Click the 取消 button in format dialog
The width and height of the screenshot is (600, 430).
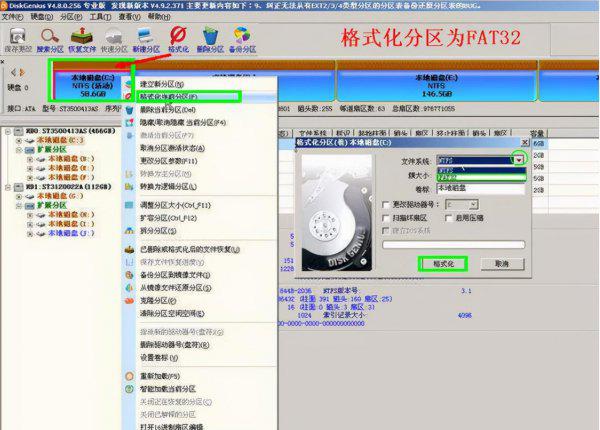pyautogui.click(x=501, y=263)
